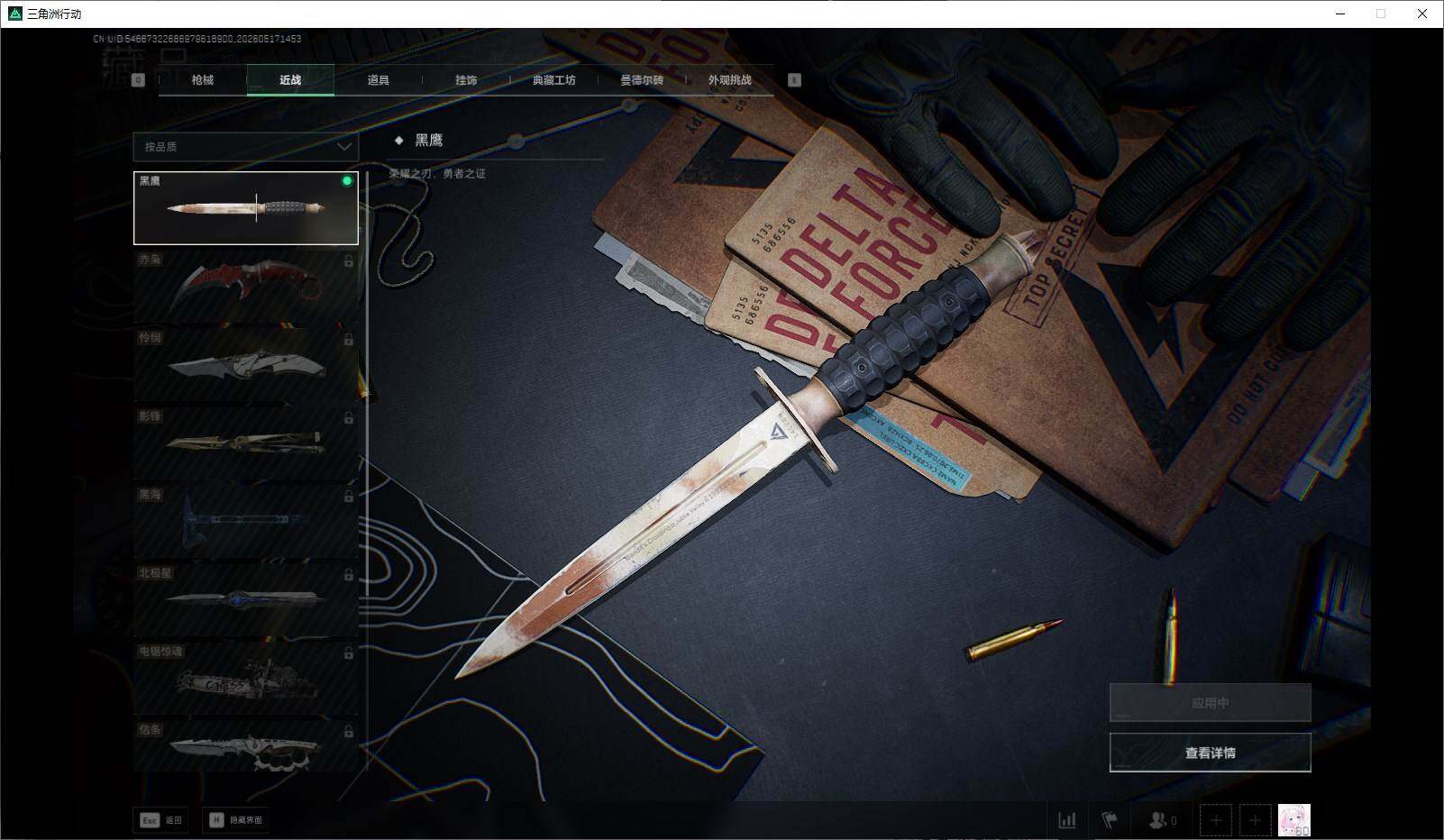Select the 怜悯 knife skin
1444x840 pixels.
[x=246, y=364]
